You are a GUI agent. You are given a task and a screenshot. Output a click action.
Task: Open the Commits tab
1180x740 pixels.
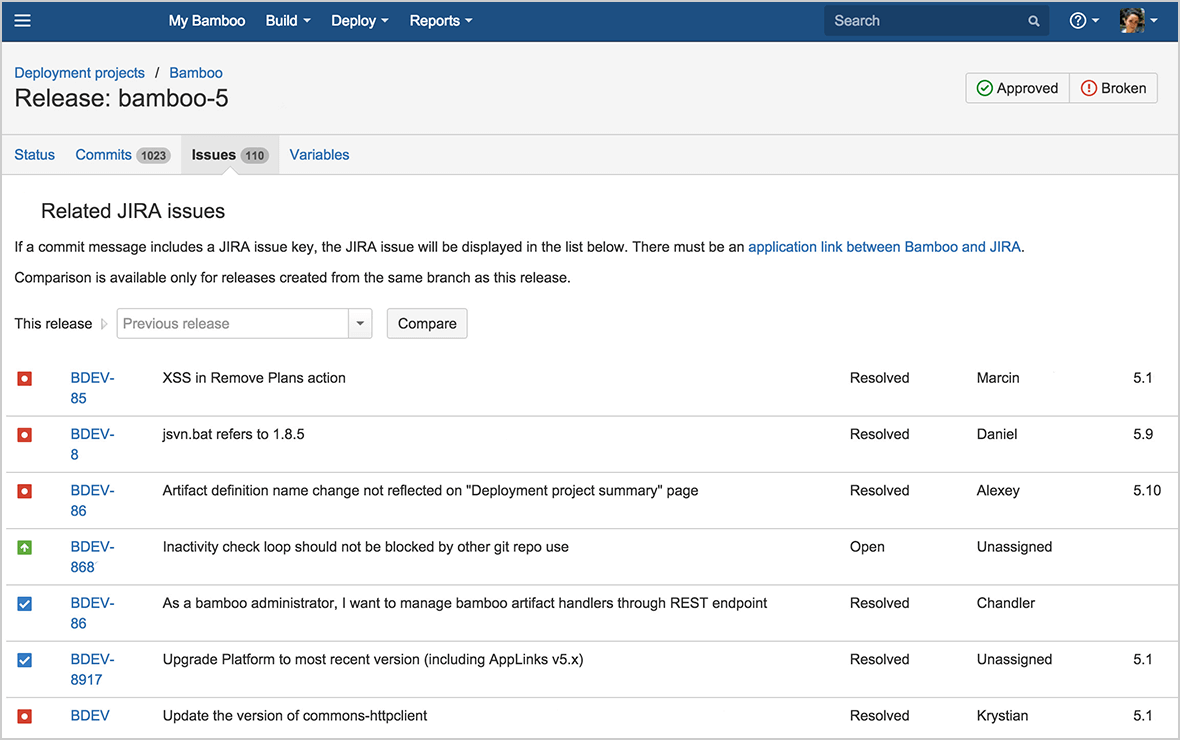(x=104, y=154)
